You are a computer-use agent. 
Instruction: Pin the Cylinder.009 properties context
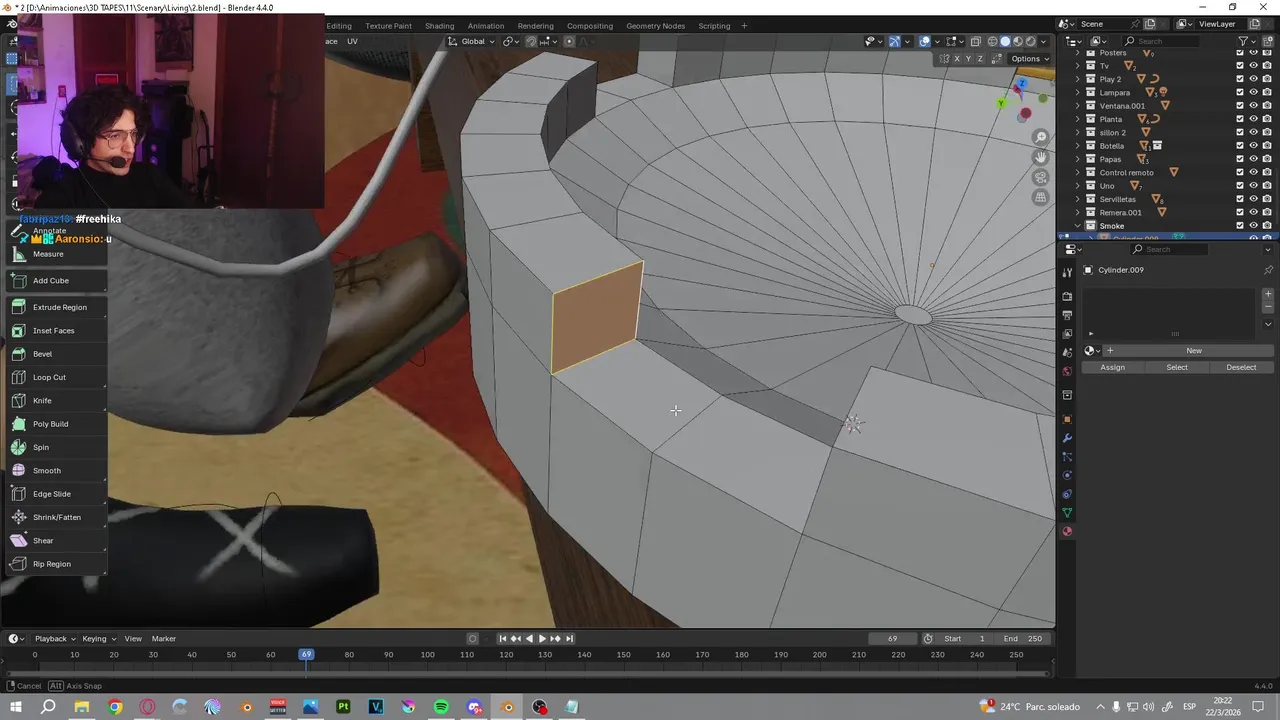[1268, 270]
